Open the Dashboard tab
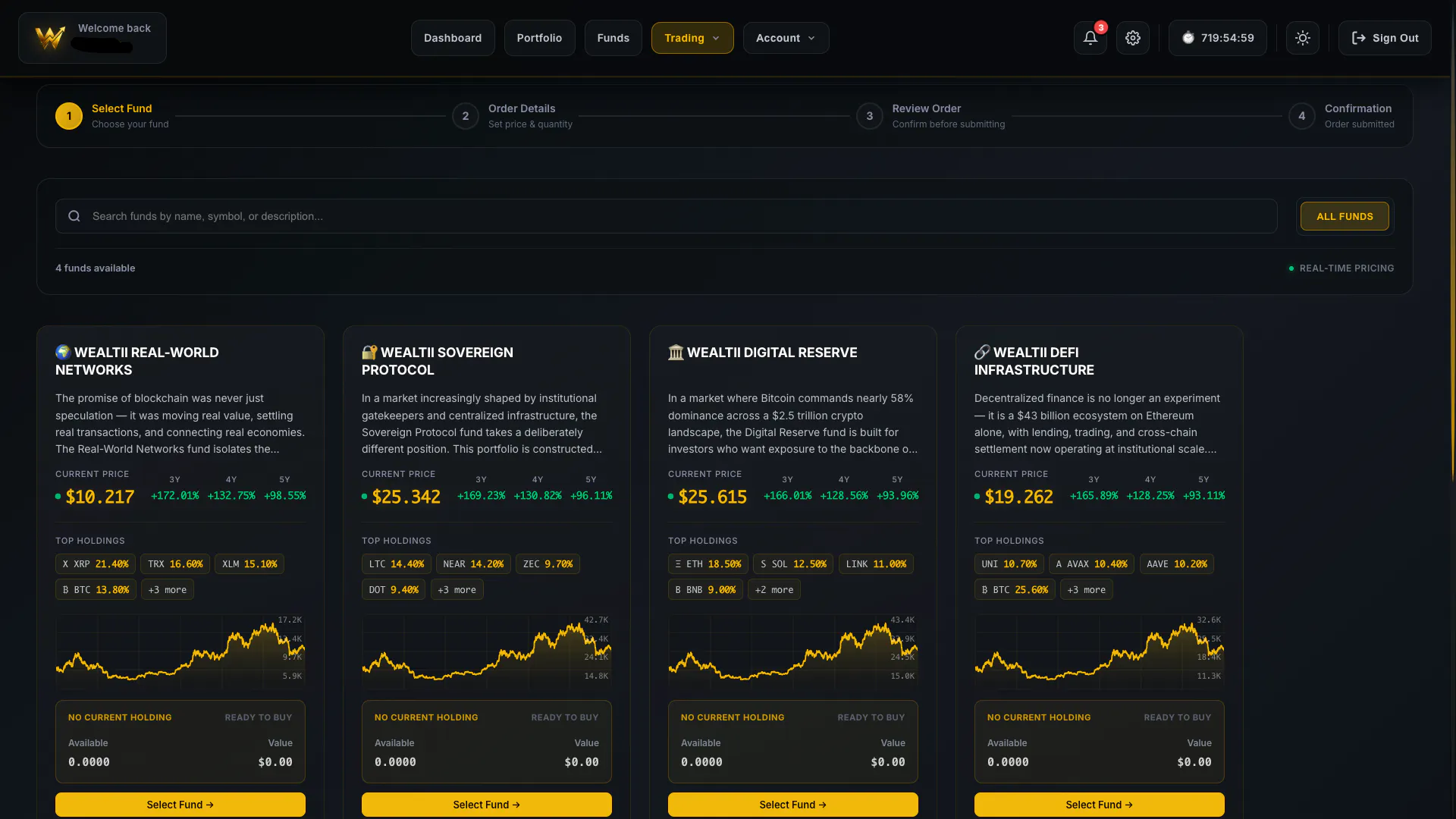Screen dimensions: 1456x819 [x=453, y=38]
